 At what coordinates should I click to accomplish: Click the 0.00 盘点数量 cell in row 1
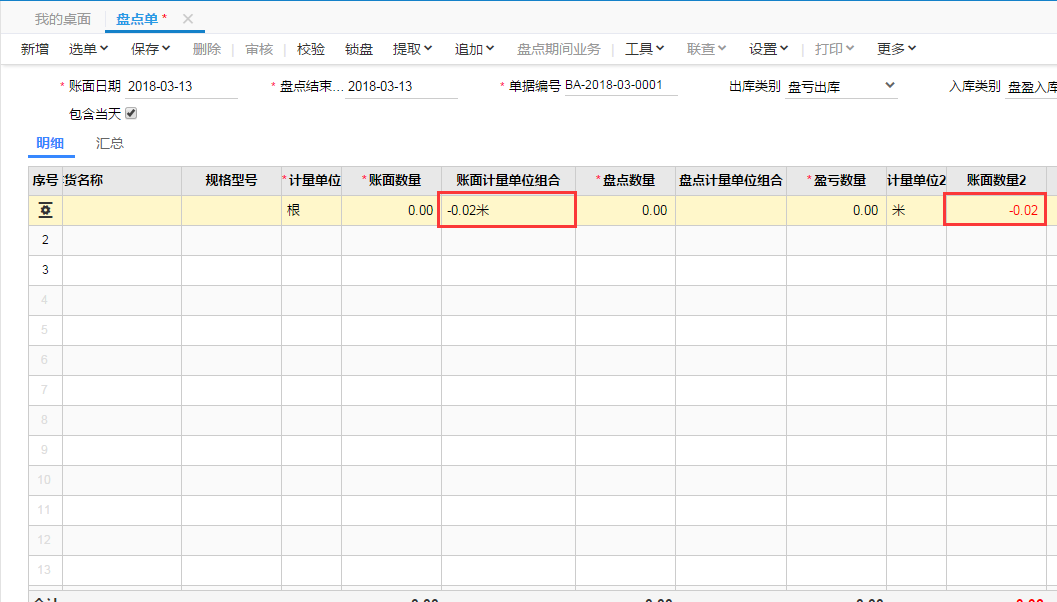click(x=626, y=210)
